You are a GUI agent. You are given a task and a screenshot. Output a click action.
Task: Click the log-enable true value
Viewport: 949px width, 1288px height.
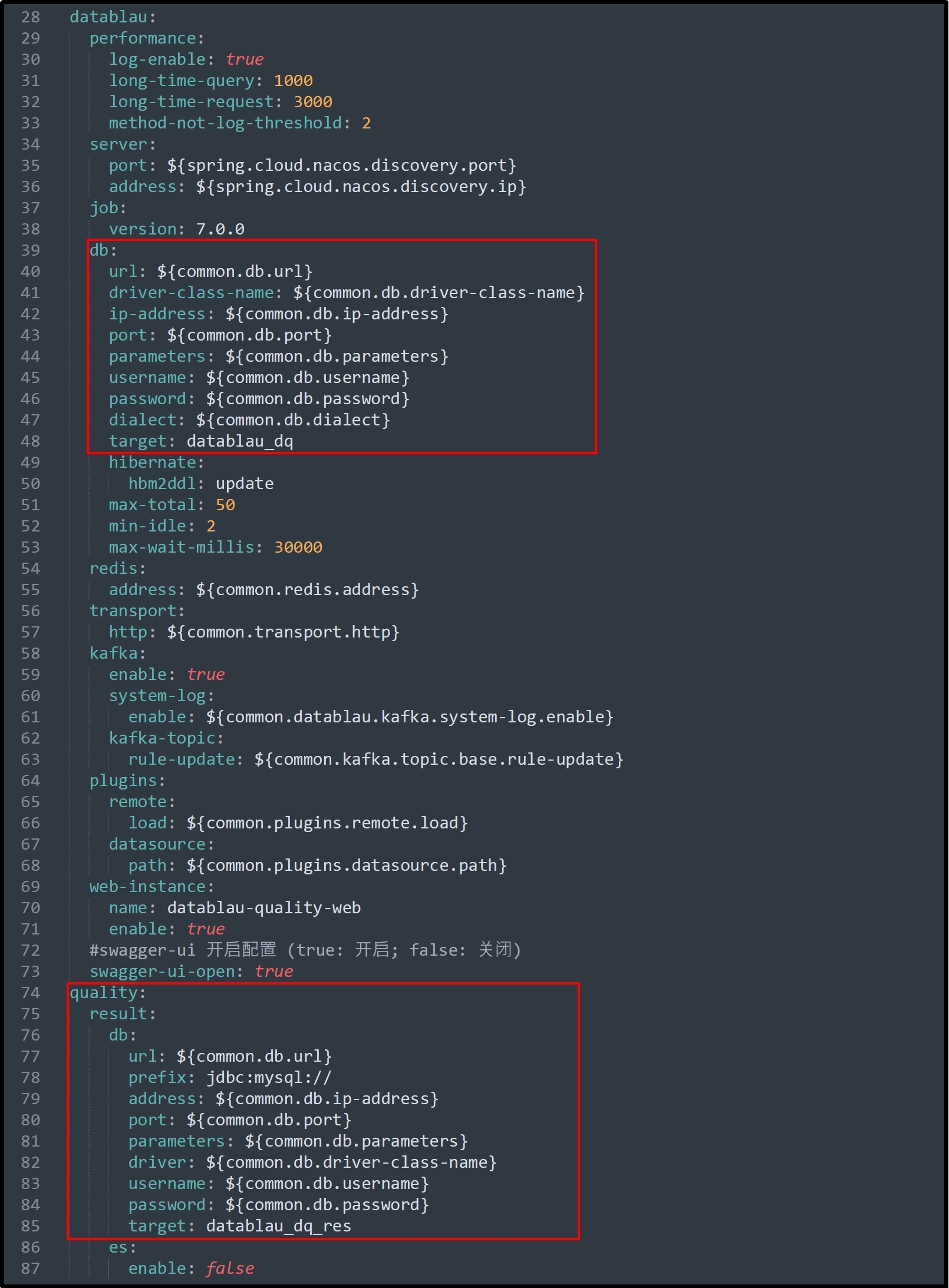245,60
